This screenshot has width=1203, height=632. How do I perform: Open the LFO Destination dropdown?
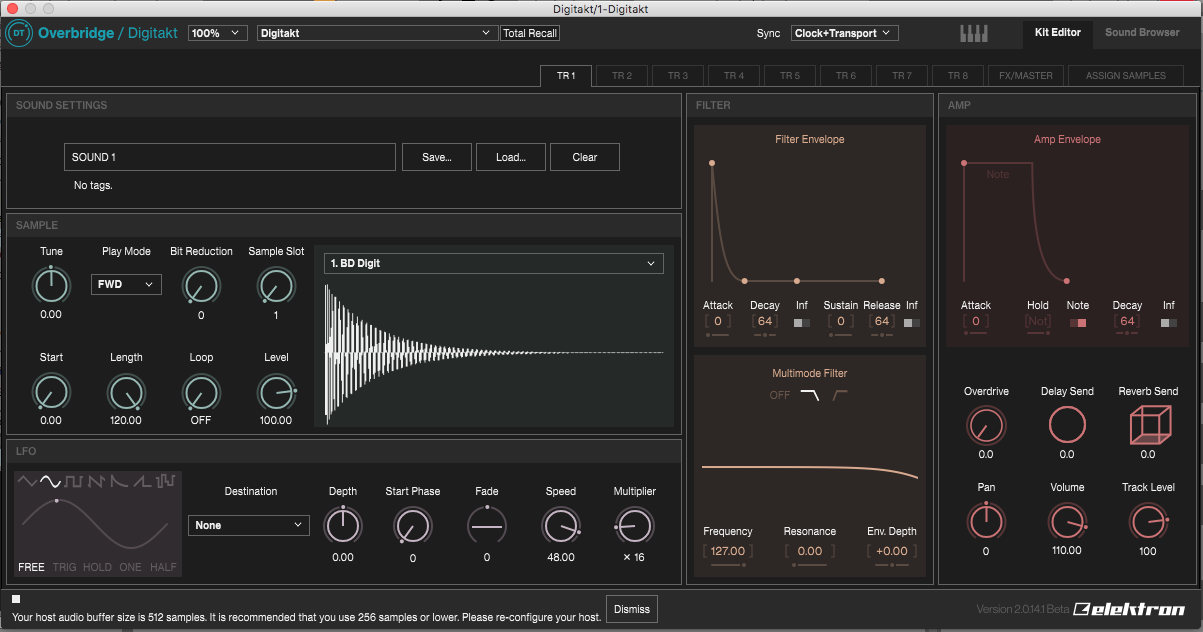click(x=249, y=525)
